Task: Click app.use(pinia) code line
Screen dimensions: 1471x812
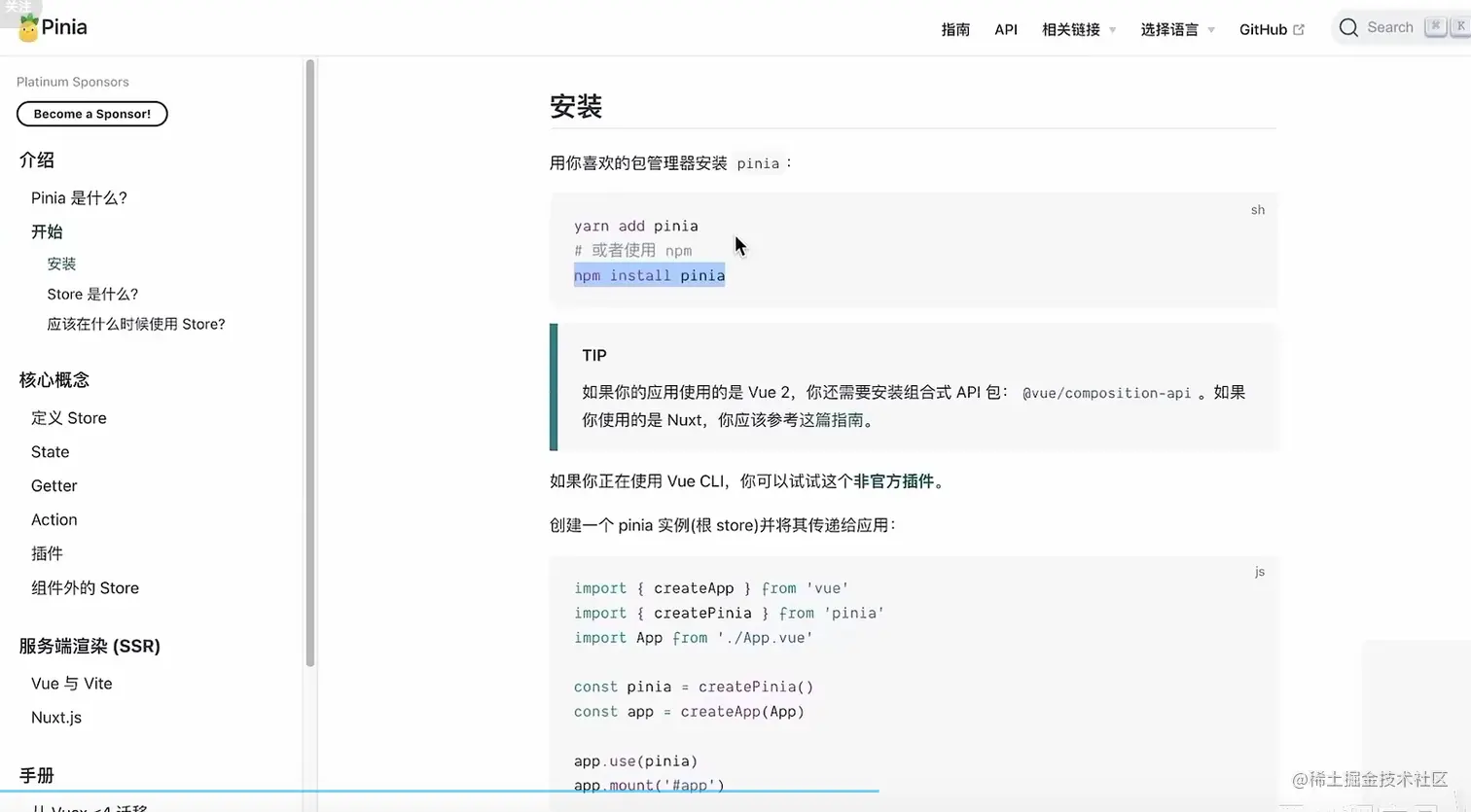Action: tap(635, 760)
